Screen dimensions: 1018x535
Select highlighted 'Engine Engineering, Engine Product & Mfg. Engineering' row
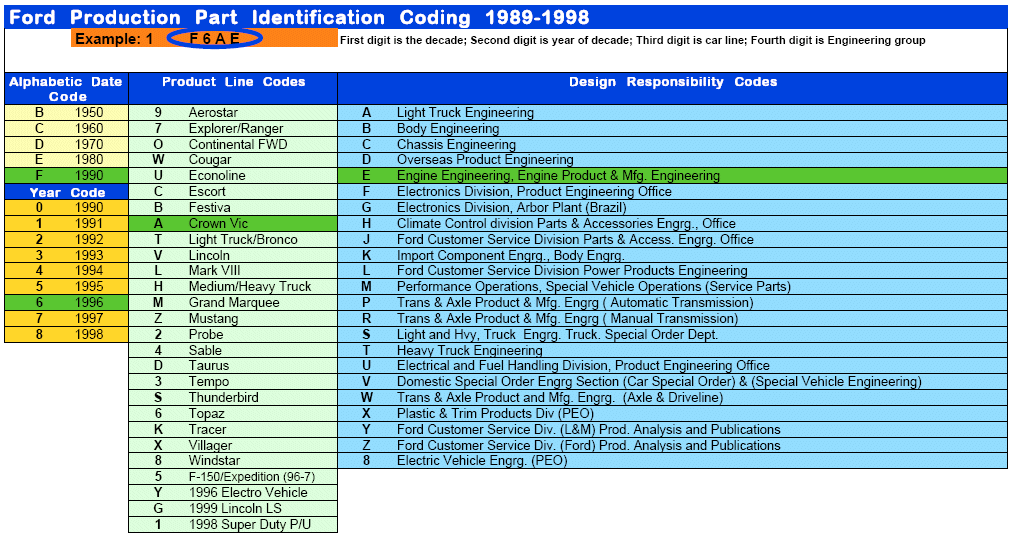(x=673, y=175)
